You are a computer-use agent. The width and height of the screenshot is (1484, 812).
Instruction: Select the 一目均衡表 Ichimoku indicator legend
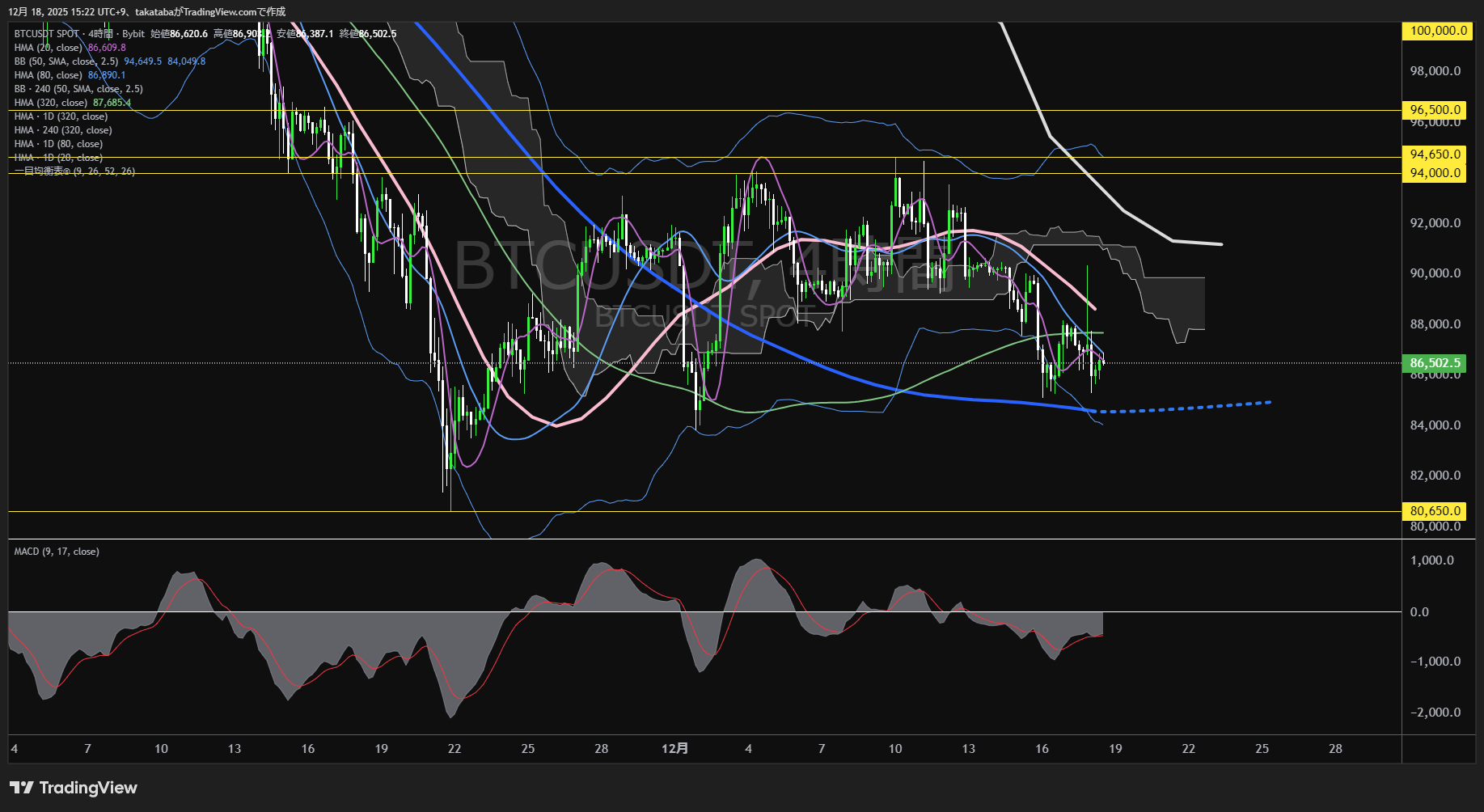(x=74, y=171)
